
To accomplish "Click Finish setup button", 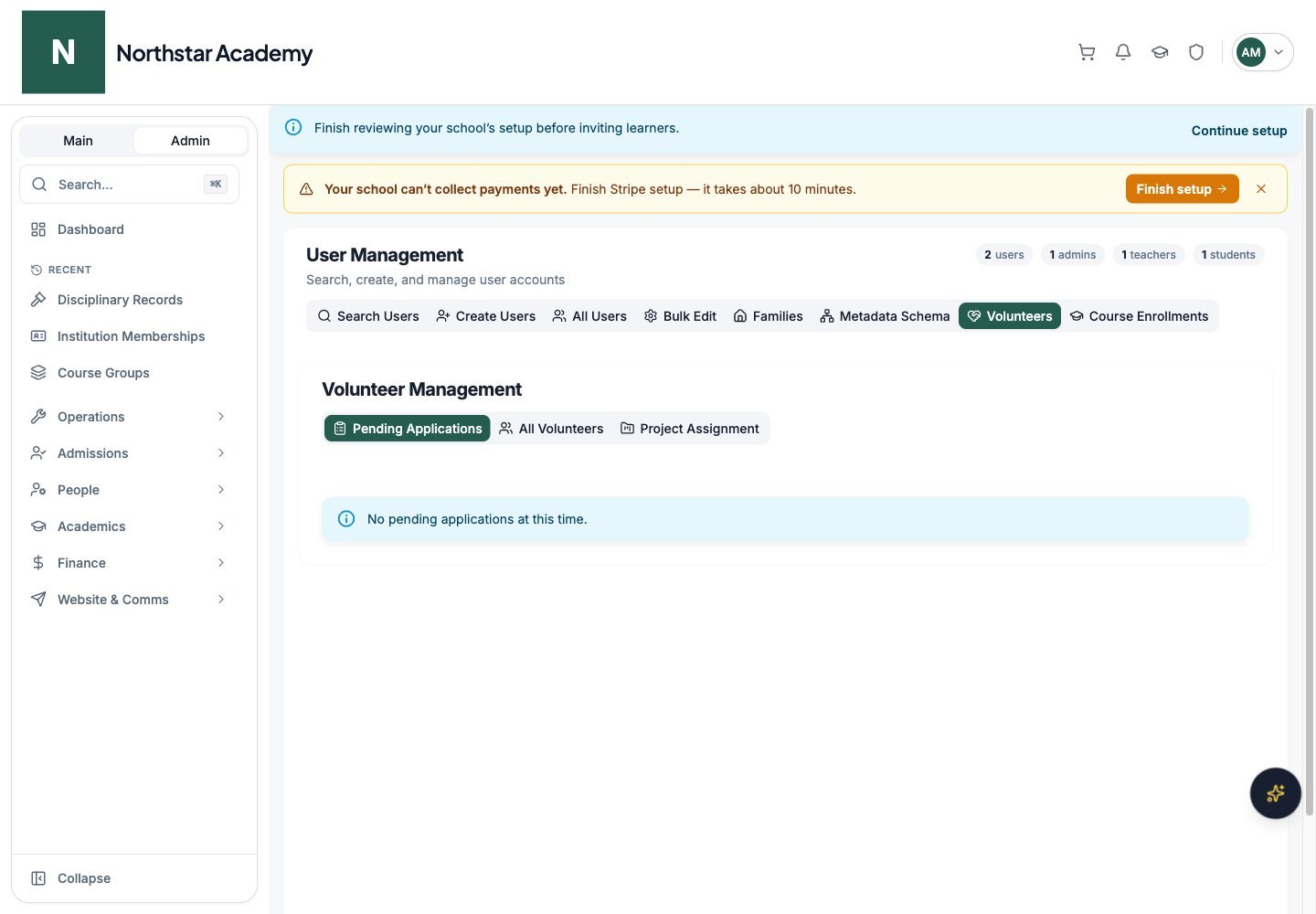I will [x=1182, y=188].
